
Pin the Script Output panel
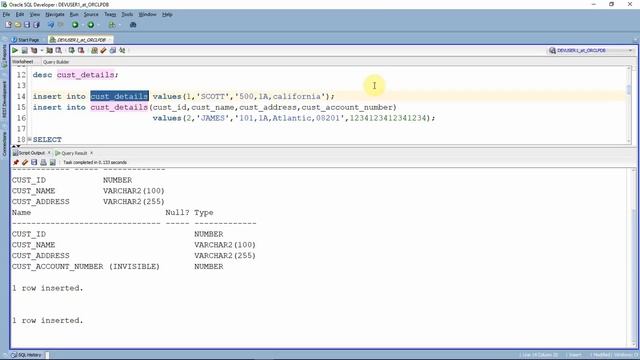[16, 162]
